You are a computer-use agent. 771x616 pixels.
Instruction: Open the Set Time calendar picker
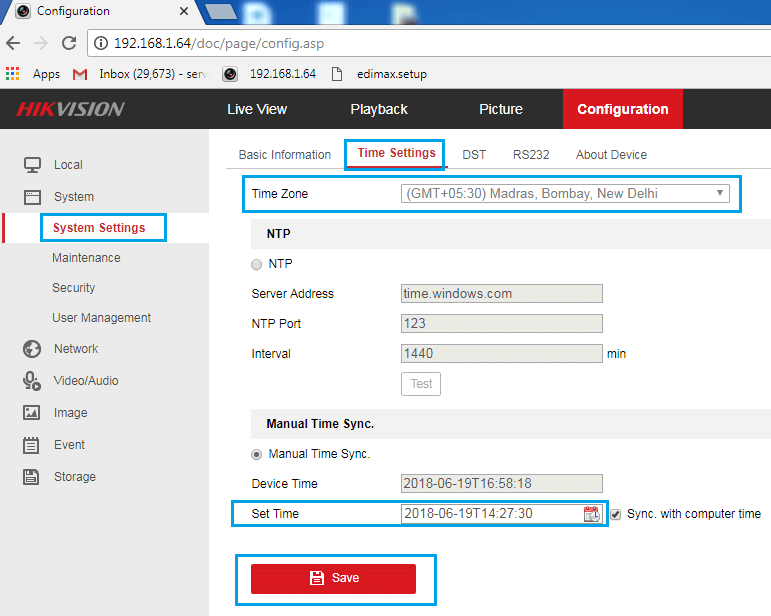point(592,514)
